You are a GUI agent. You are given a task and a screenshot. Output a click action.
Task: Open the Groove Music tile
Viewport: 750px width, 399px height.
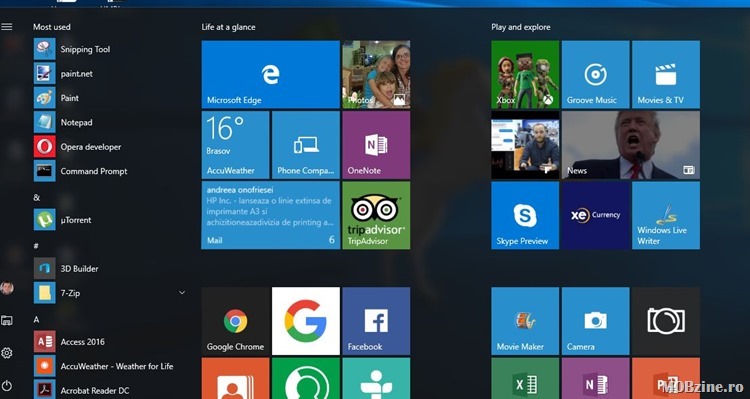596,74
